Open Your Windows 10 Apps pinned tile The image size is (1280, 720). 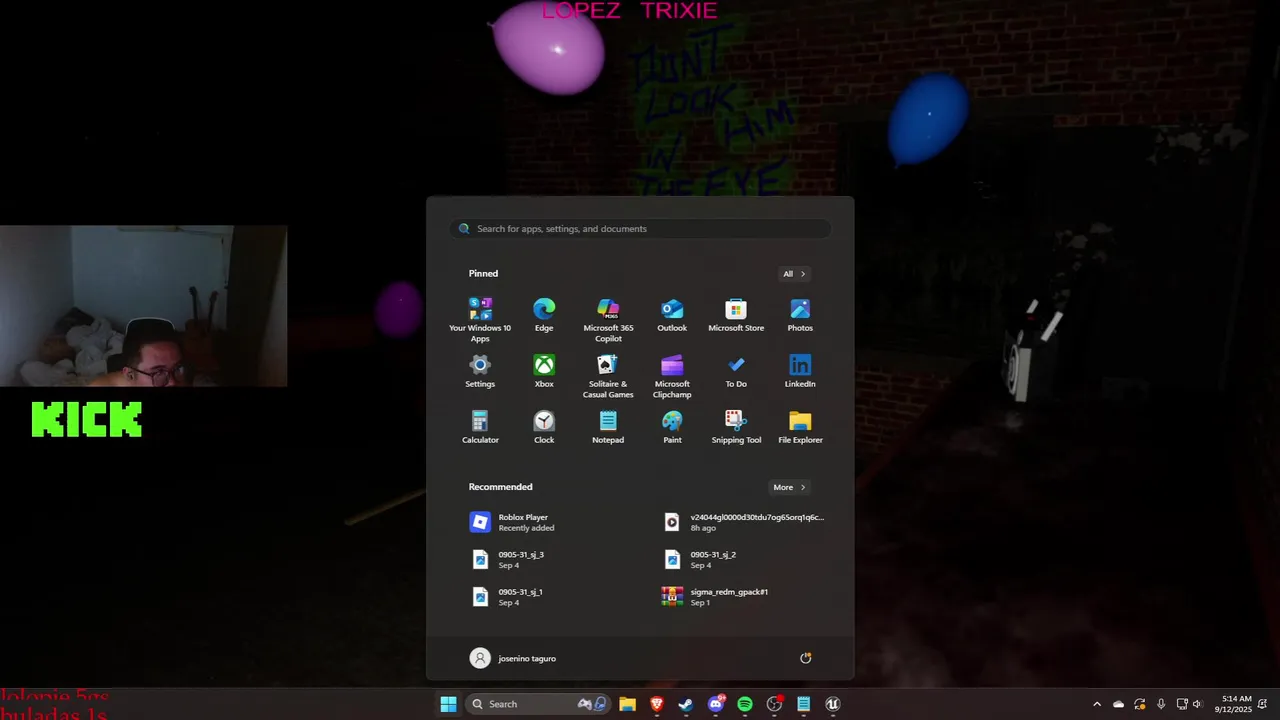(x=480, y=319)
